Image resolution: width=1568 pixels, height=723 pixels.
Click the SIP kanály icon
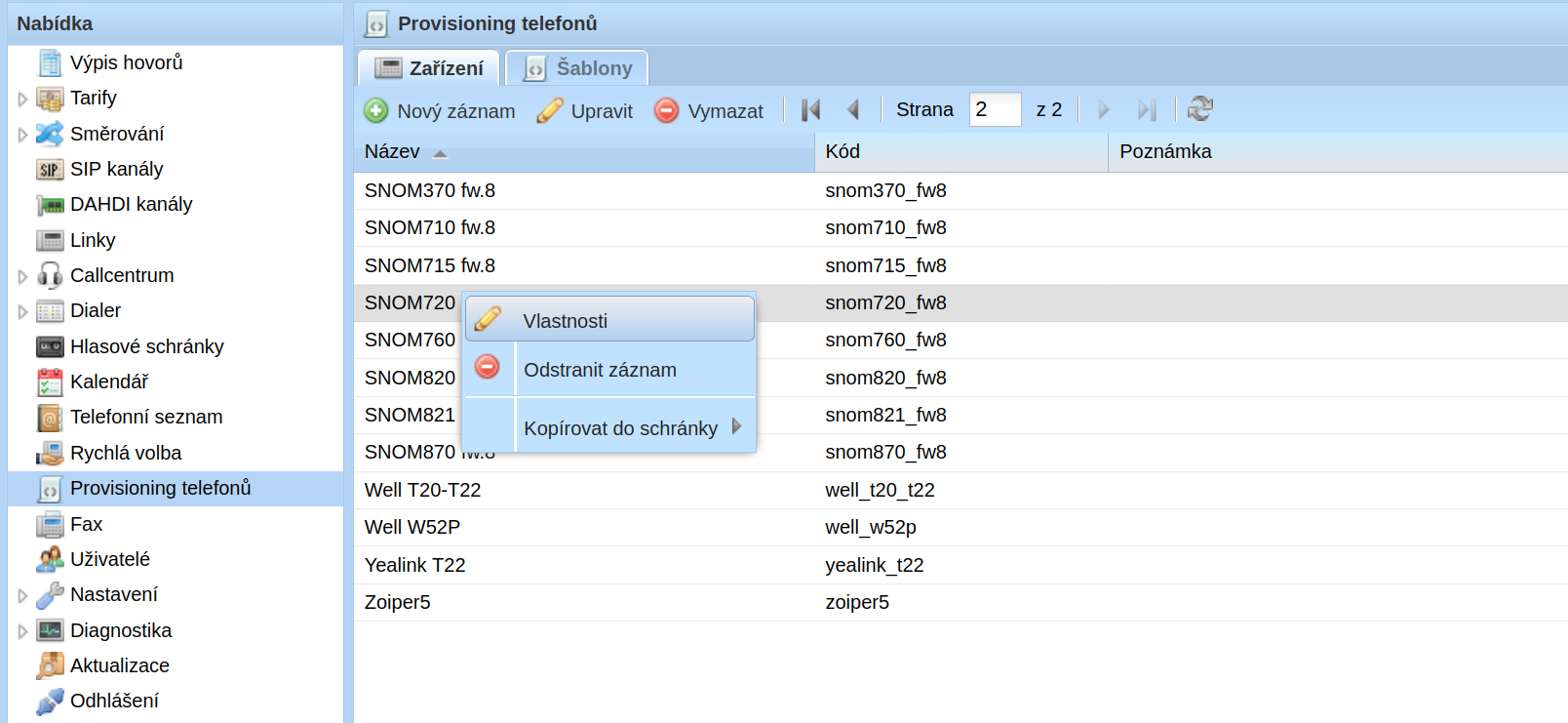tap(50, 170)
